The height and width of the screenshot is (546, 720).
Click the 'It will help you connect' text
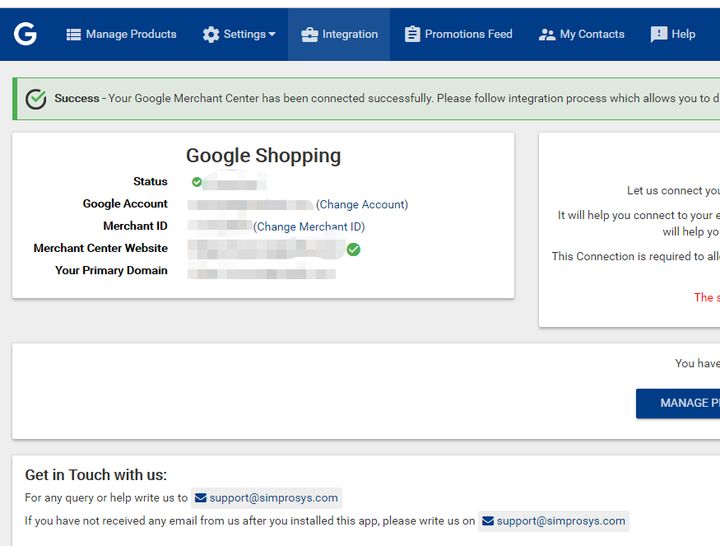pyautogui.click(x=639, y=215)
